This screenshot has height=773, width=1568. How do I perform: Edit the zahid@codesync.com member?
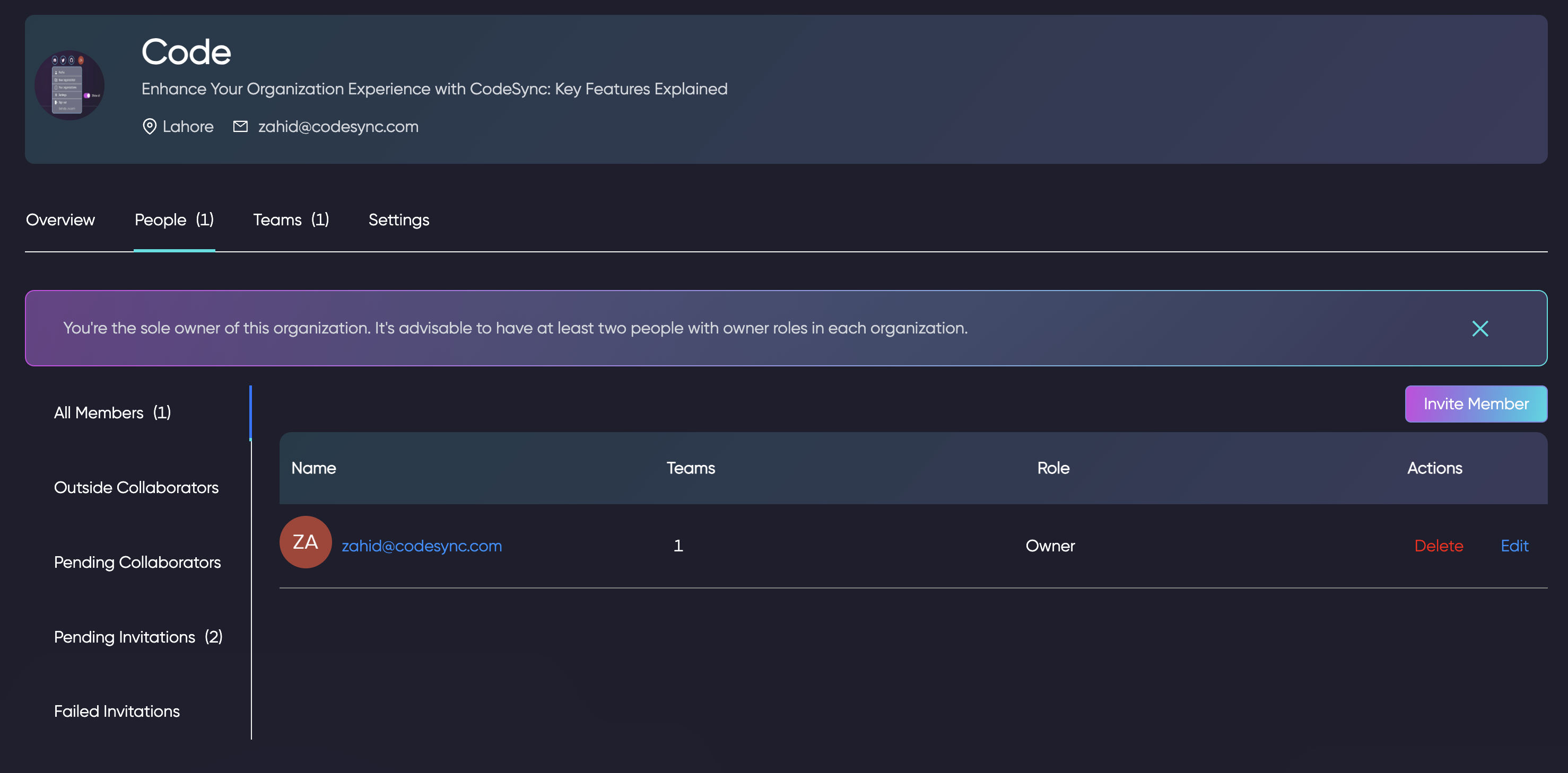[x=1514, y=546]
